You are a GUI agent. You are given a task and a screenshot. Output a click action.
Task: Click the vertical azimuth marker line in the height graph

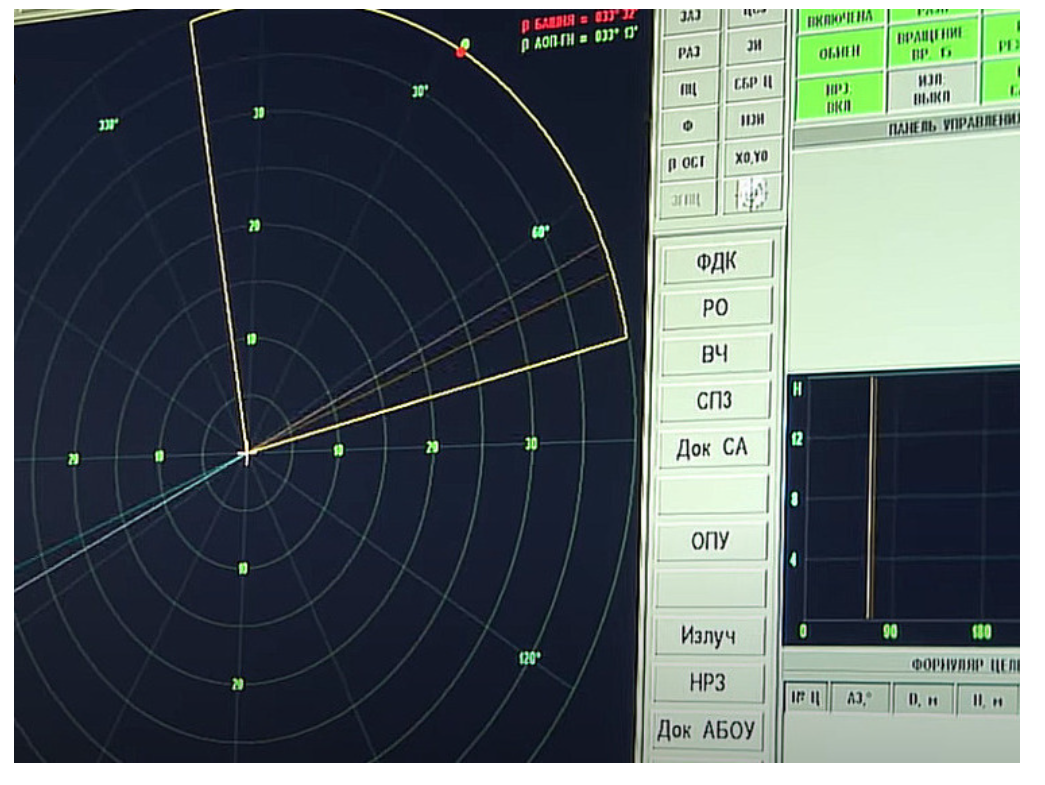[x=871, y=500]
